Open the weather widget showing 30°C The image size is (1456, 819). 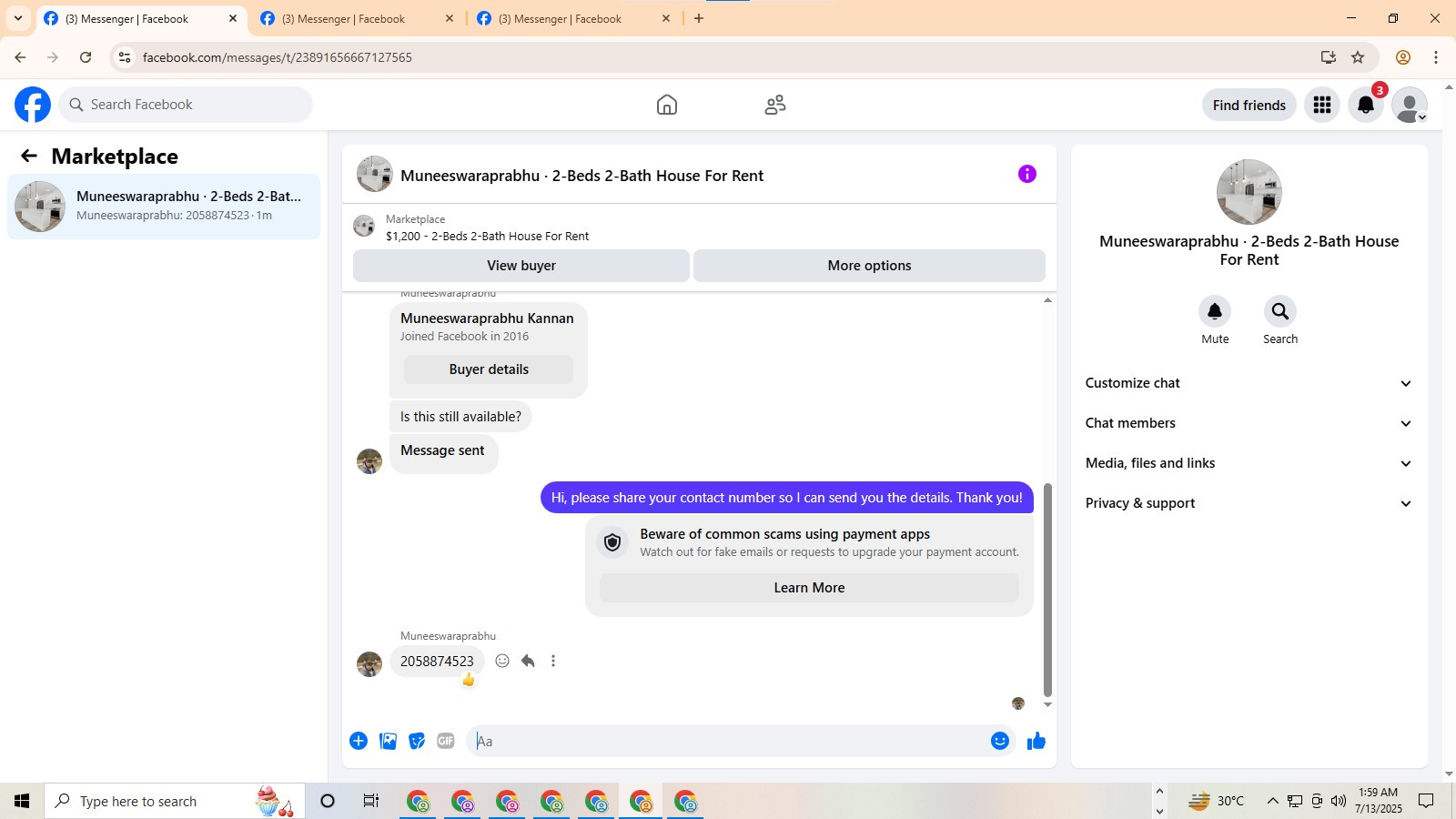tap(1216, 801)
